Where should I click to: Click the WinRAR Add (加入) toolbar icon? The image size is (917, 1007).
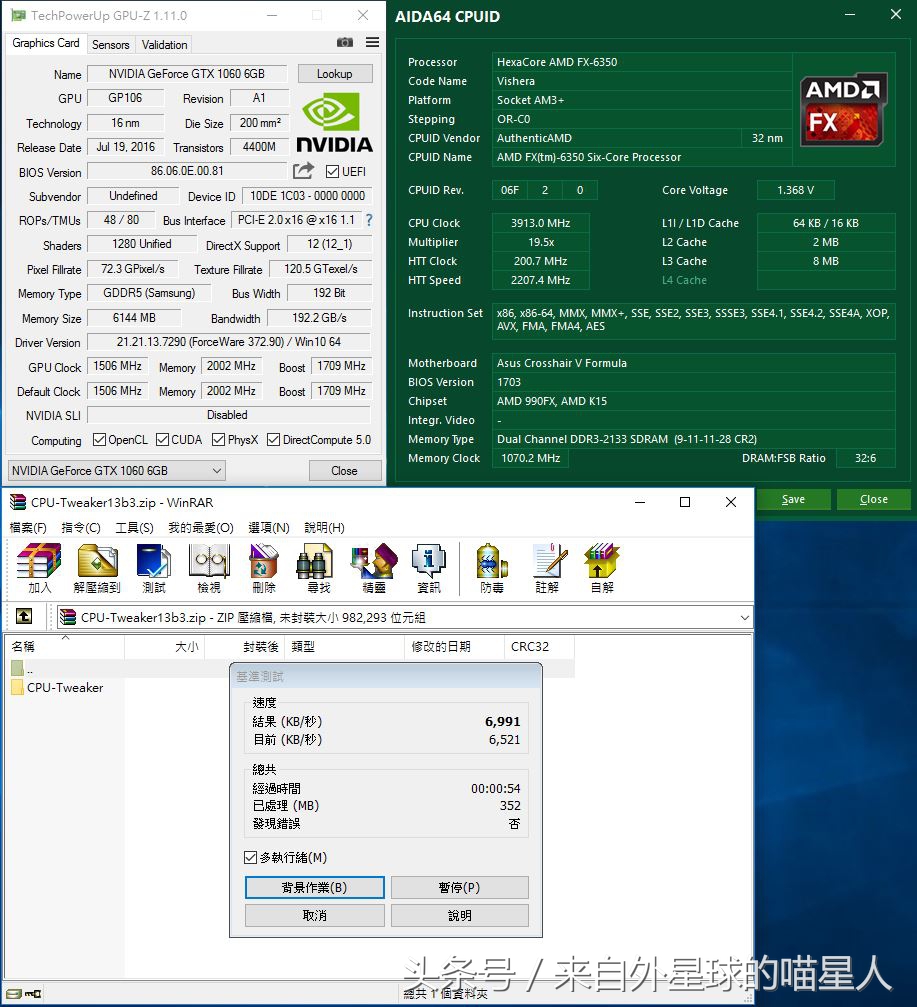coord(39,568)
